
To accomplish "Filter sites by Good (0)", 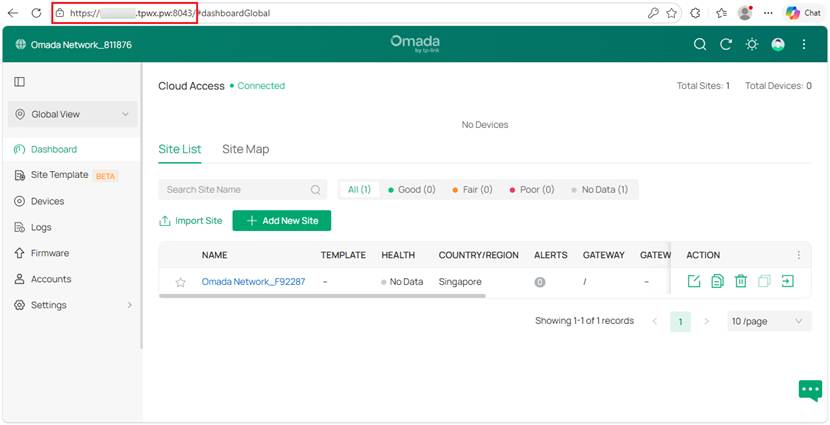I will (412, 189).
